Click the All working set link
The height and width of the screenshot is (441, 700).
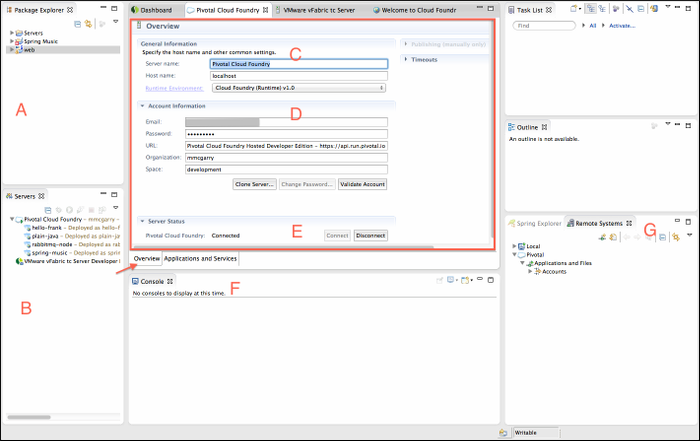pos(593,26)
